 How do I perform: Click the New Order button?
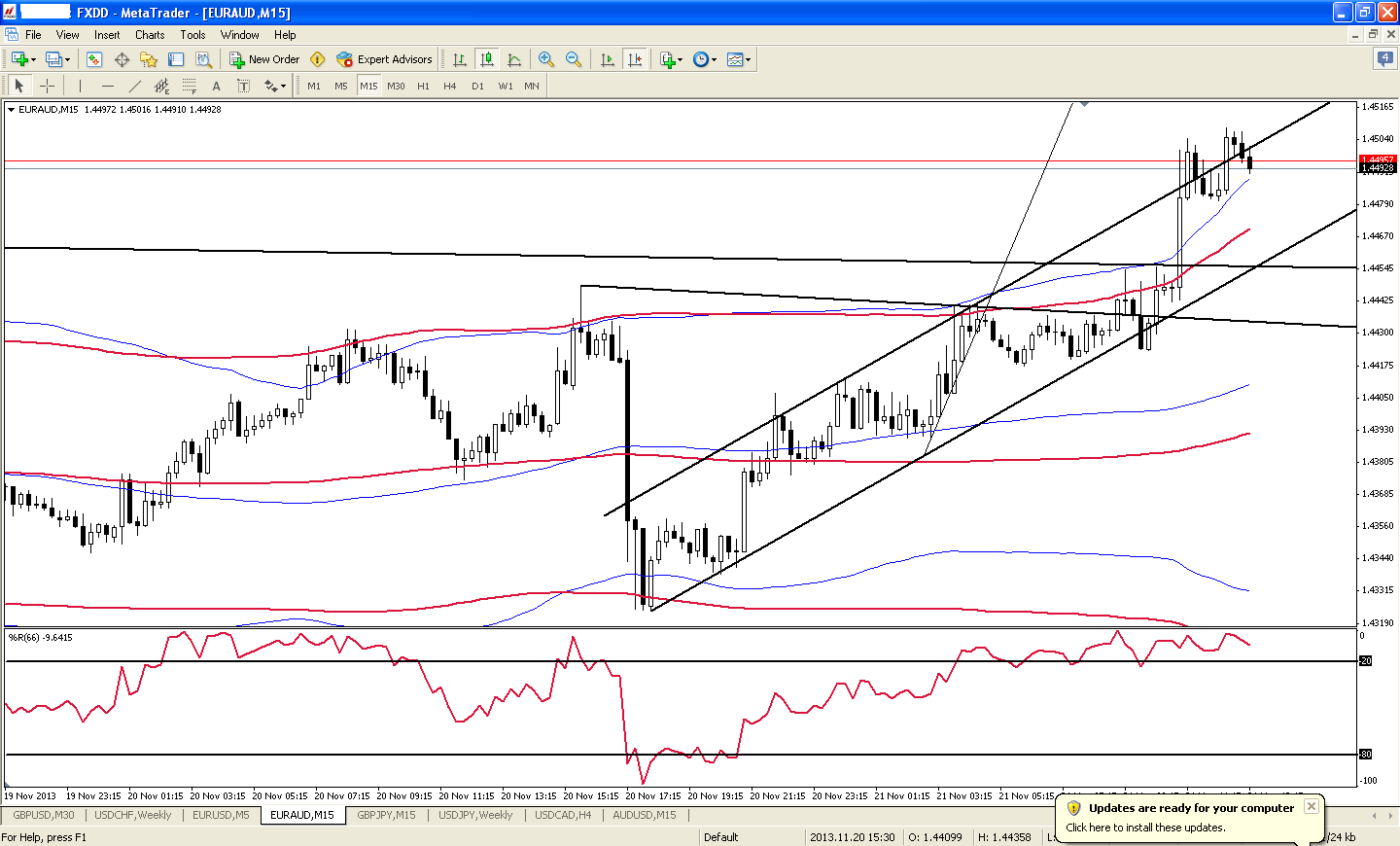[264, 59]
